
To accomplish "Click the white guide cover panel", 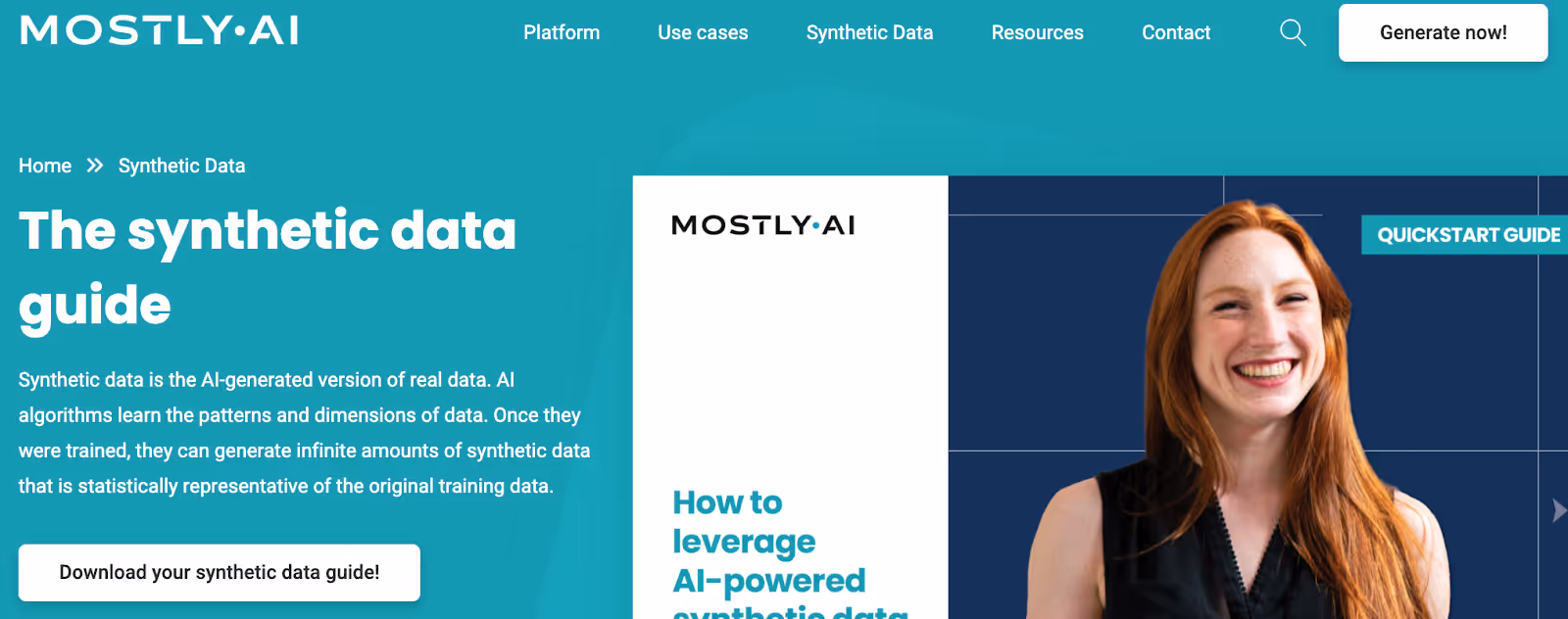I will (x=790, y=398).
